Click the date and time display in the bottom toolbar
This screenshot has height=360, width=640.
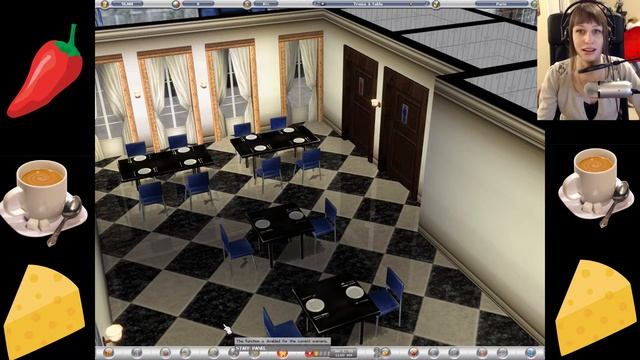tap(343, 353)
